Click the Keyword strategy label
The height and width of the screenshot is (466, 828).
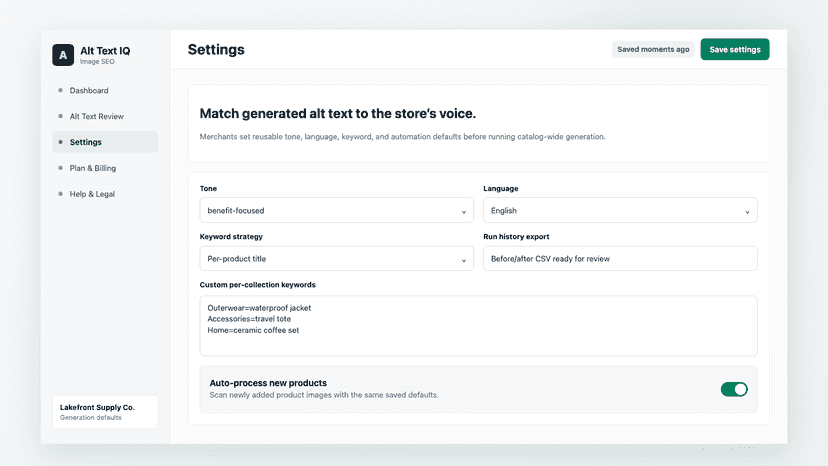click(x=231, y=237)
